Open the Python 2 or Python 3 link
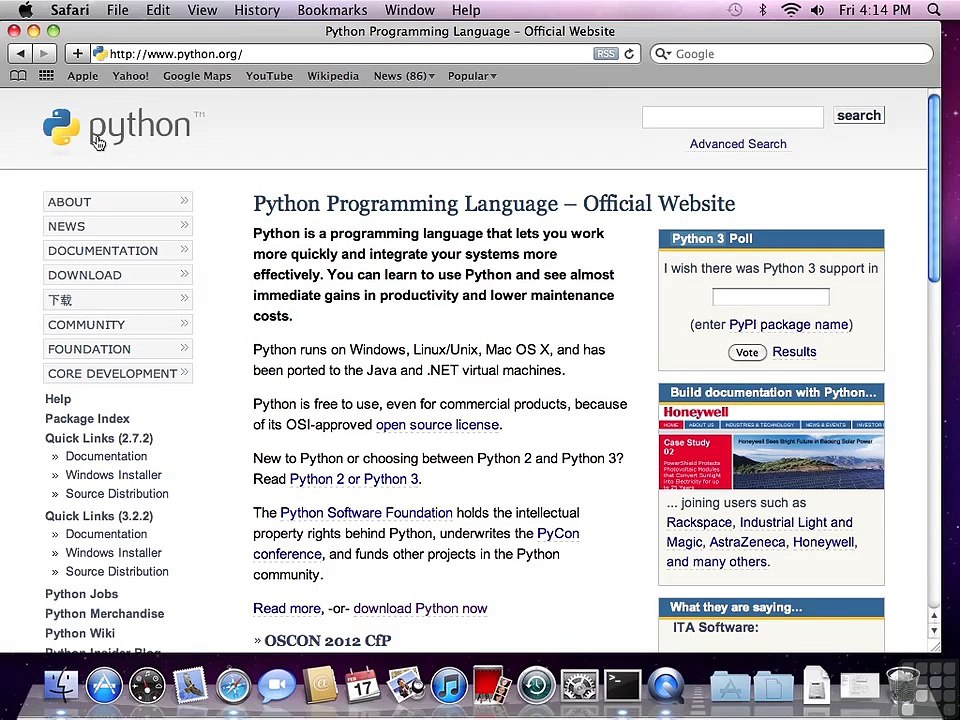This screenshot has height=720, width=960. (x=354, y=479)
